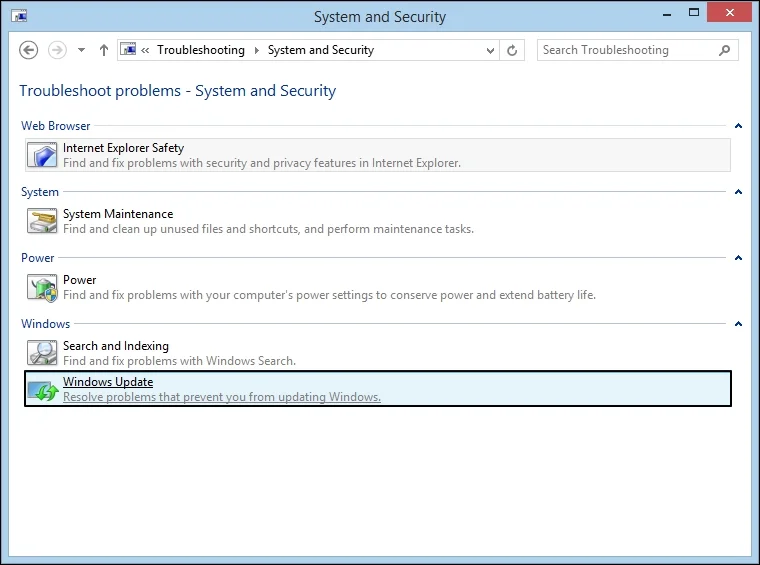Collapse the Power group

738,258
